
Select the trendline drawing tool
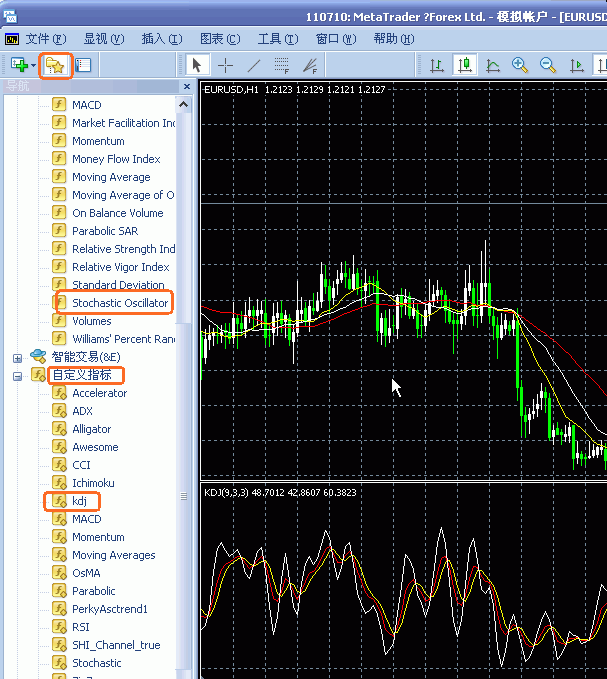(254, 66)
